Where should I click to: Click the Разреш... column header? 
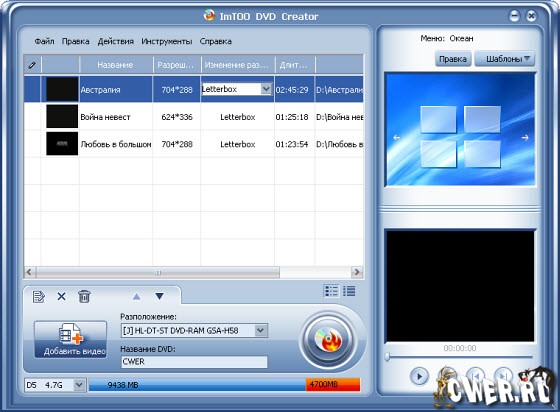[176, 65]
